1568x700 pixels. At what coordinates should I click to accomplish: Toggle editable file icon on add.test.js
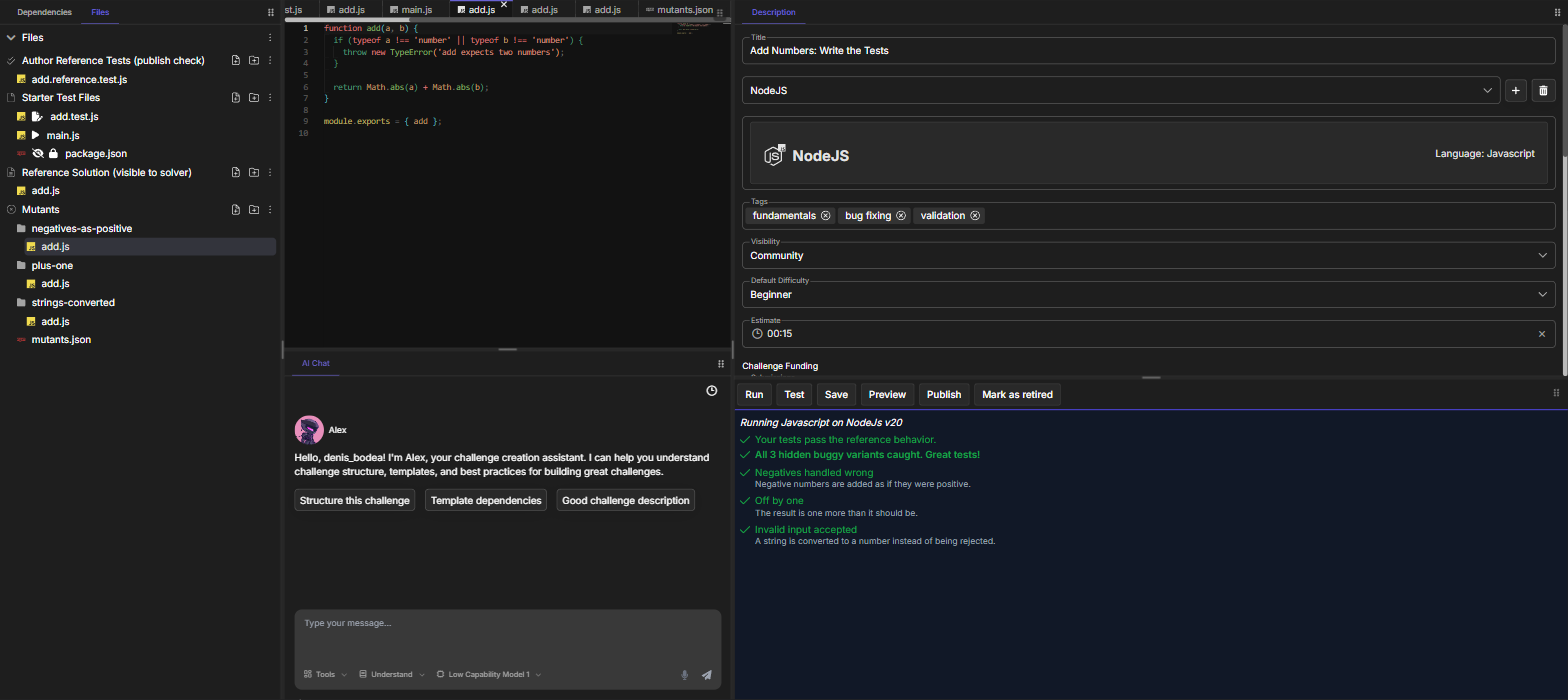pyautogui.click(x=37, y=117)
